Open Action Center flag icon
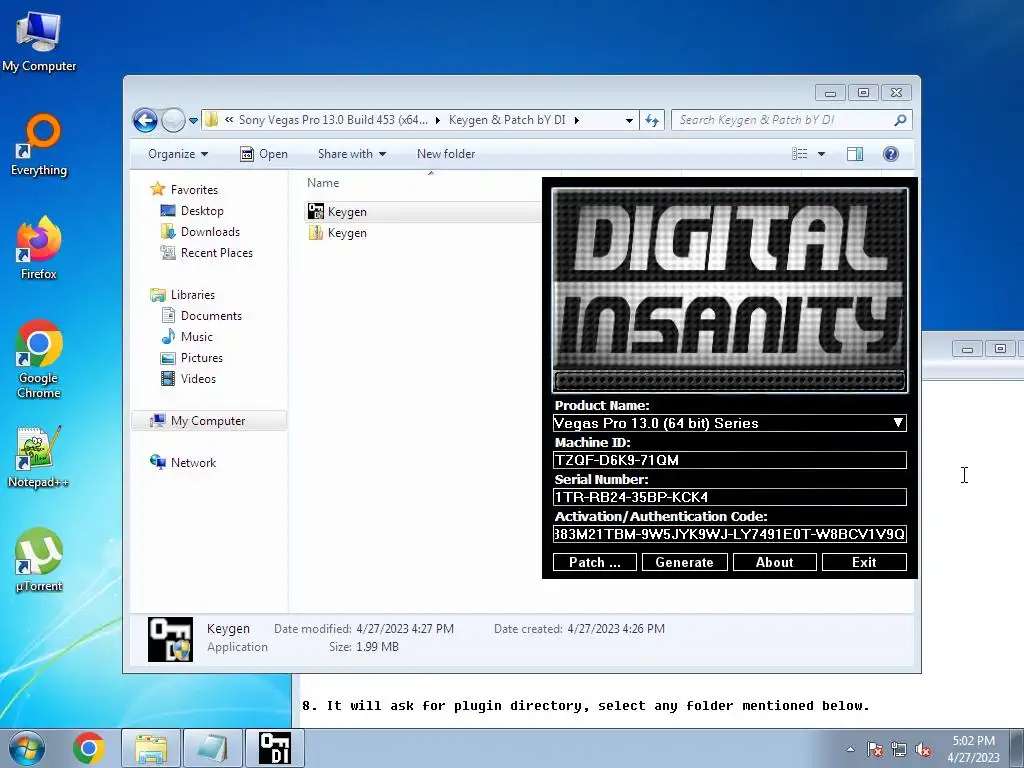 (875, 749)
